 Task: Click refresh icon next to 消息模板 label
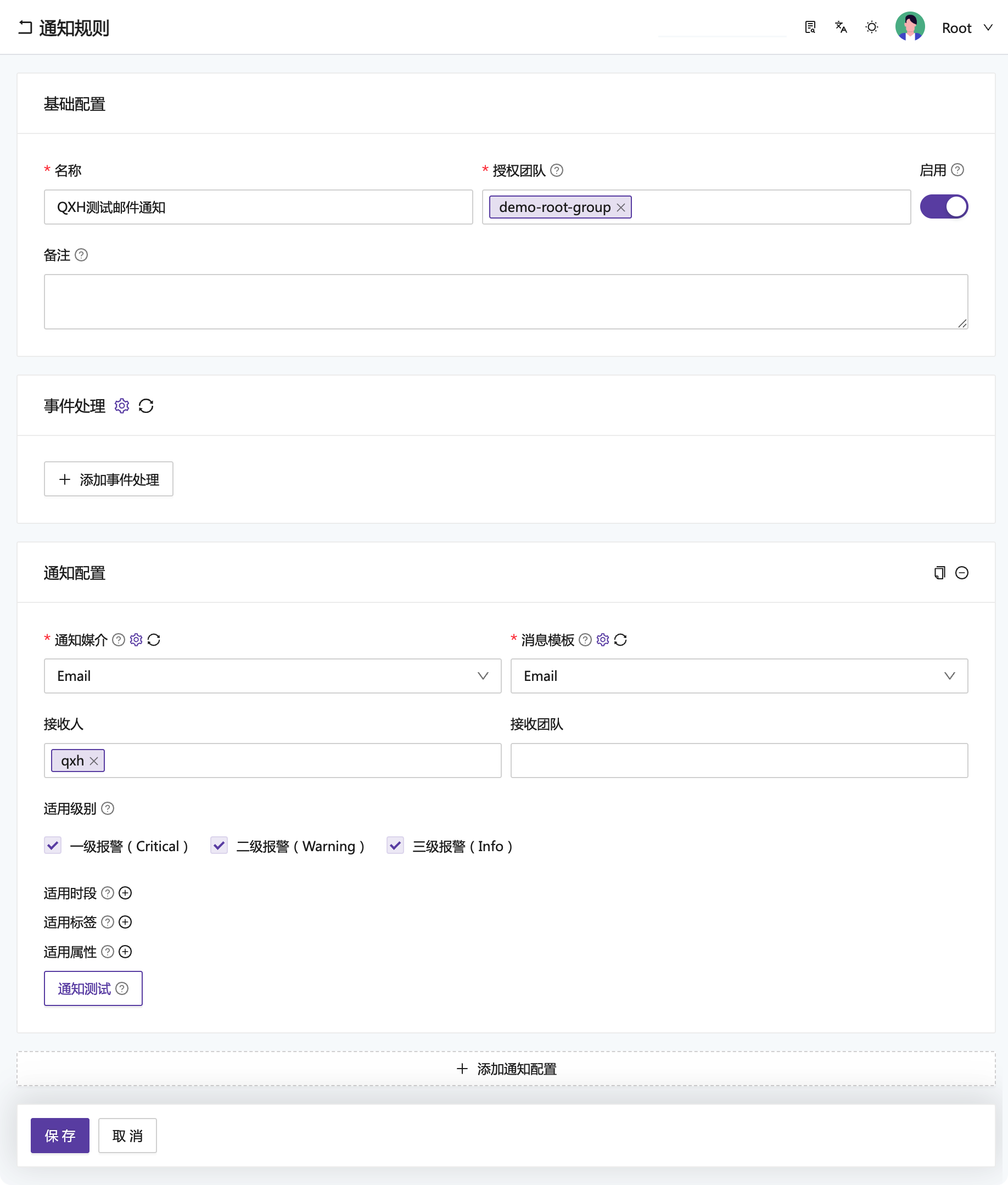621,640
